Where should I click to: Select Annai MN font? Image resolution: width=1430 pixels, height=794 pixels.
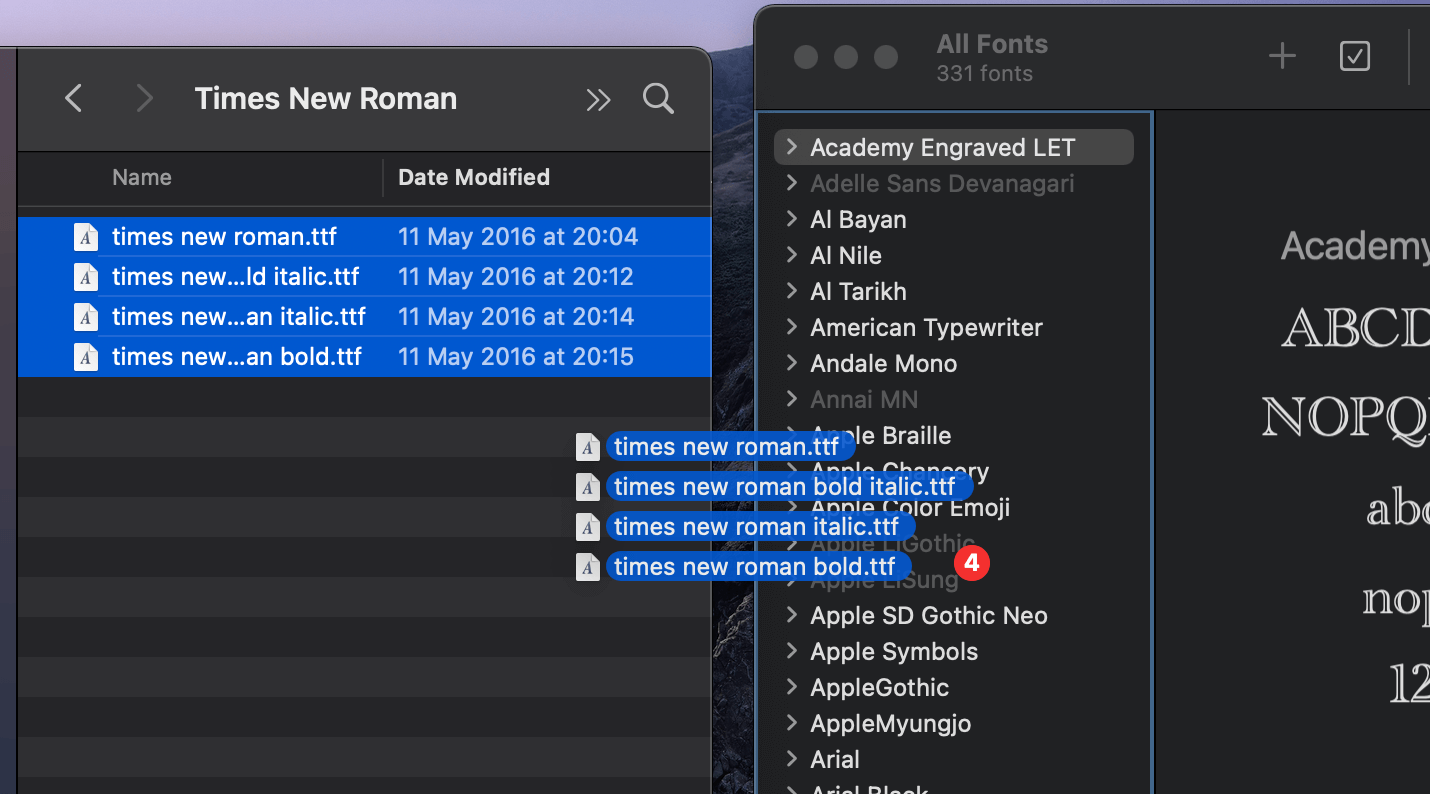(x=864, y=399)
